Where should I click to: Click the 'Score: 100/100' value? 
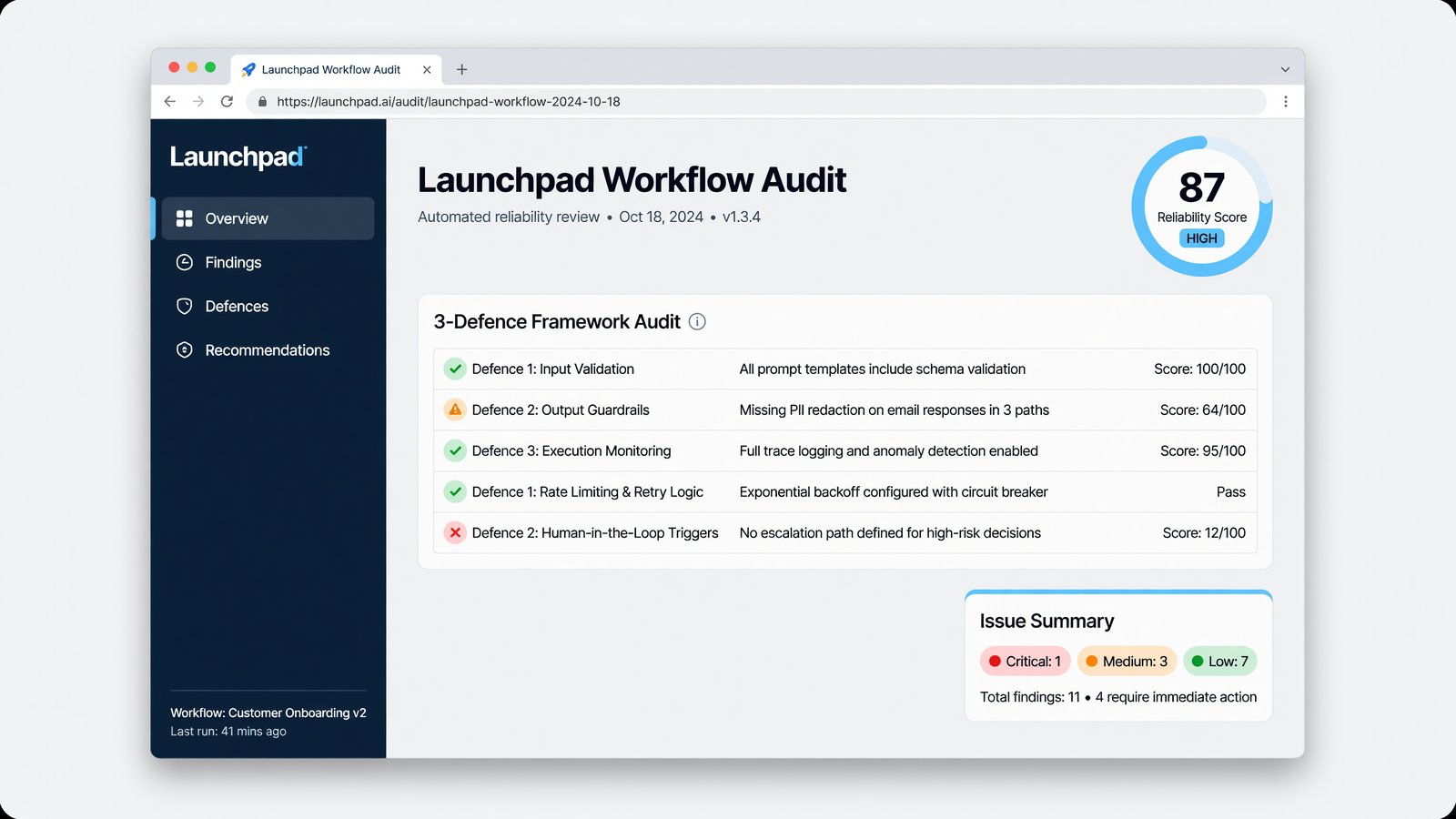(1199, 369)
